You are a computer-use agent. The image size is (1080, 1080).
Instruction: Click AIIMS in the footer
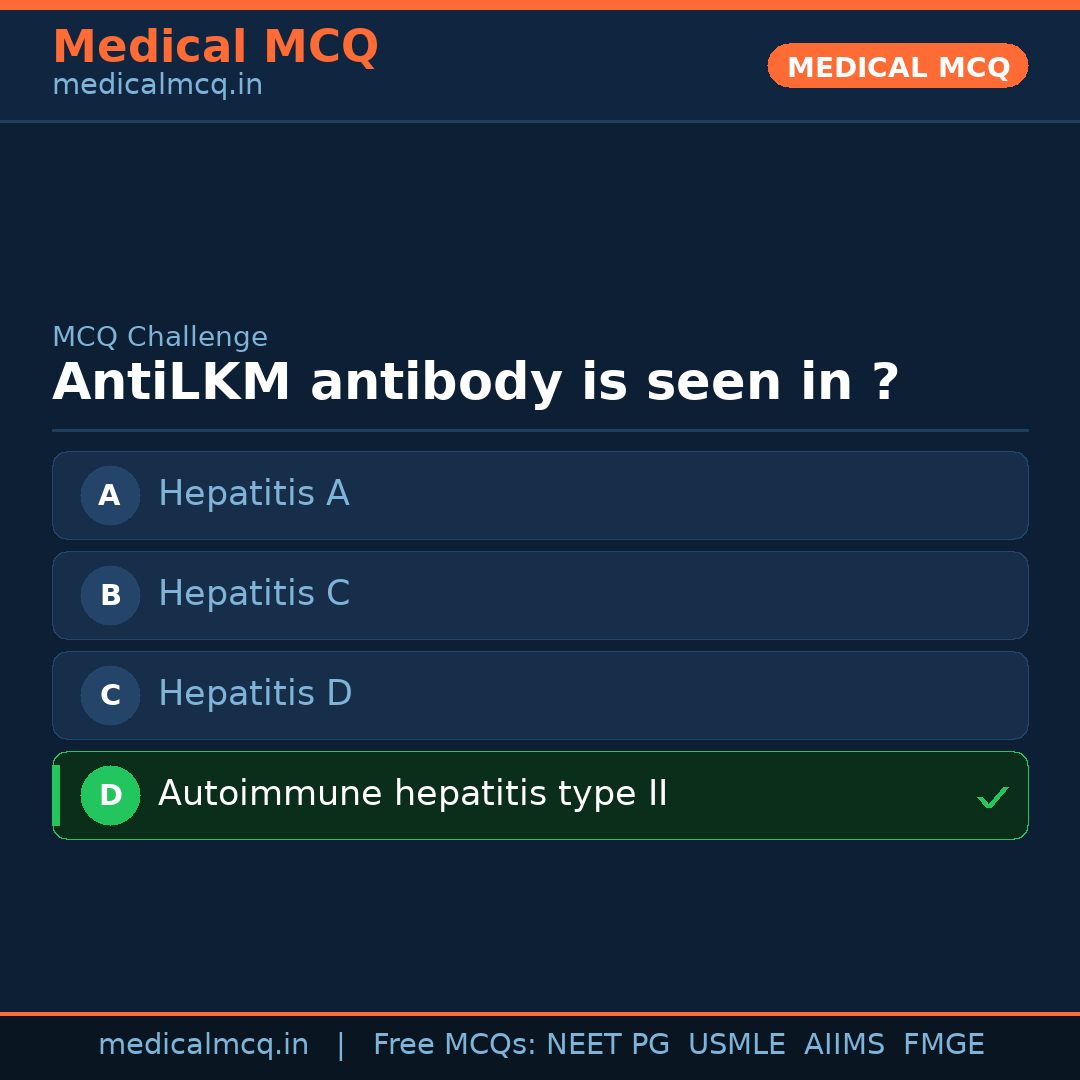click(x=844, y=1045)
